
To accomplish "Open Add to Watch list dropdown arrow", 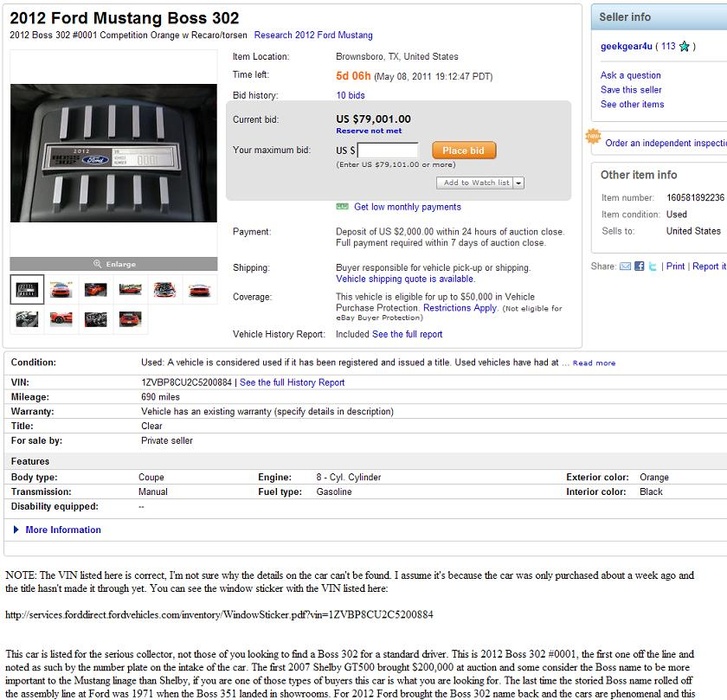I will pos(519,183).
